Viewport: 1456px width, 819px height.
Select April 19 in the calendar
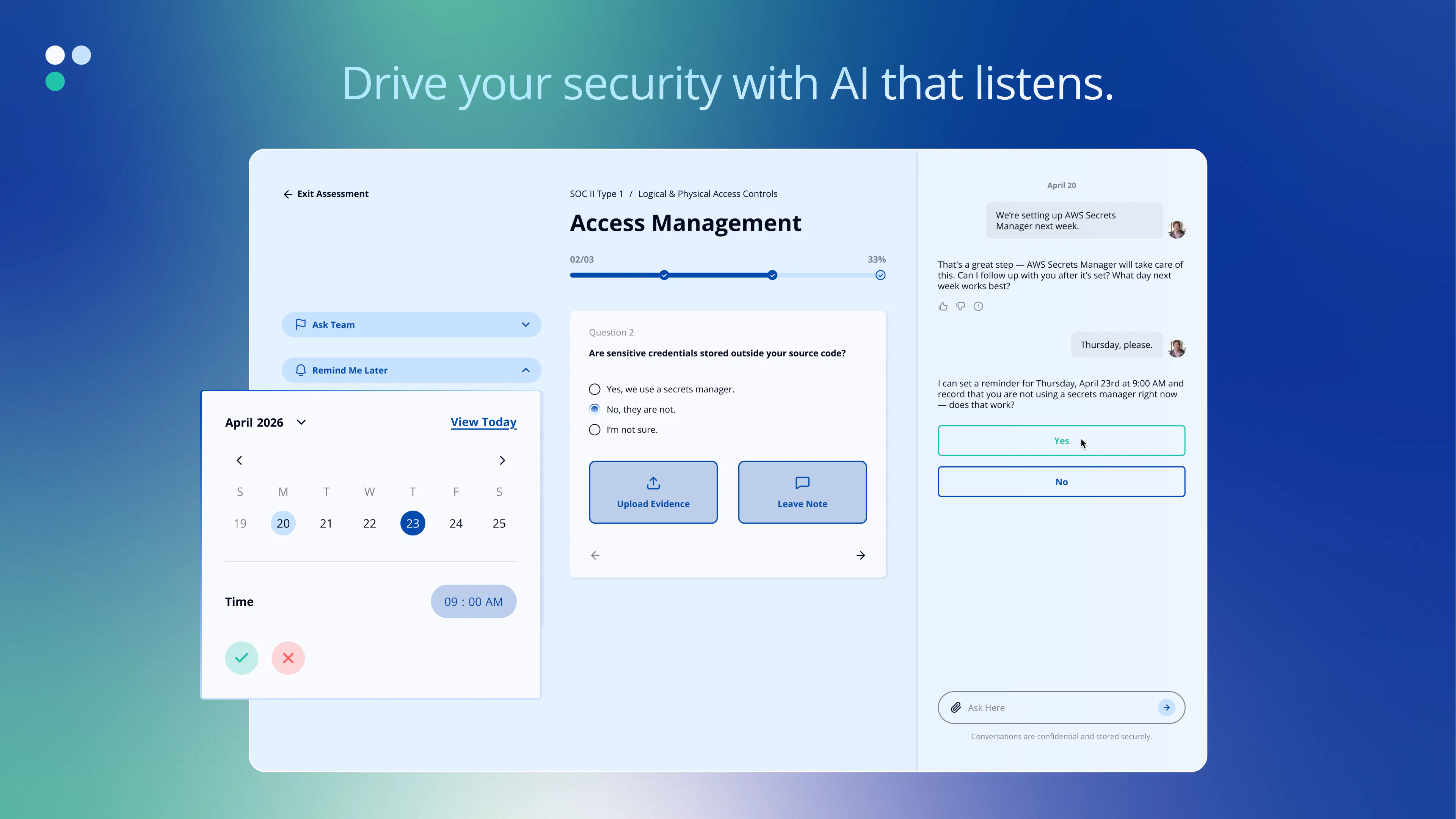tap(240, 523)
